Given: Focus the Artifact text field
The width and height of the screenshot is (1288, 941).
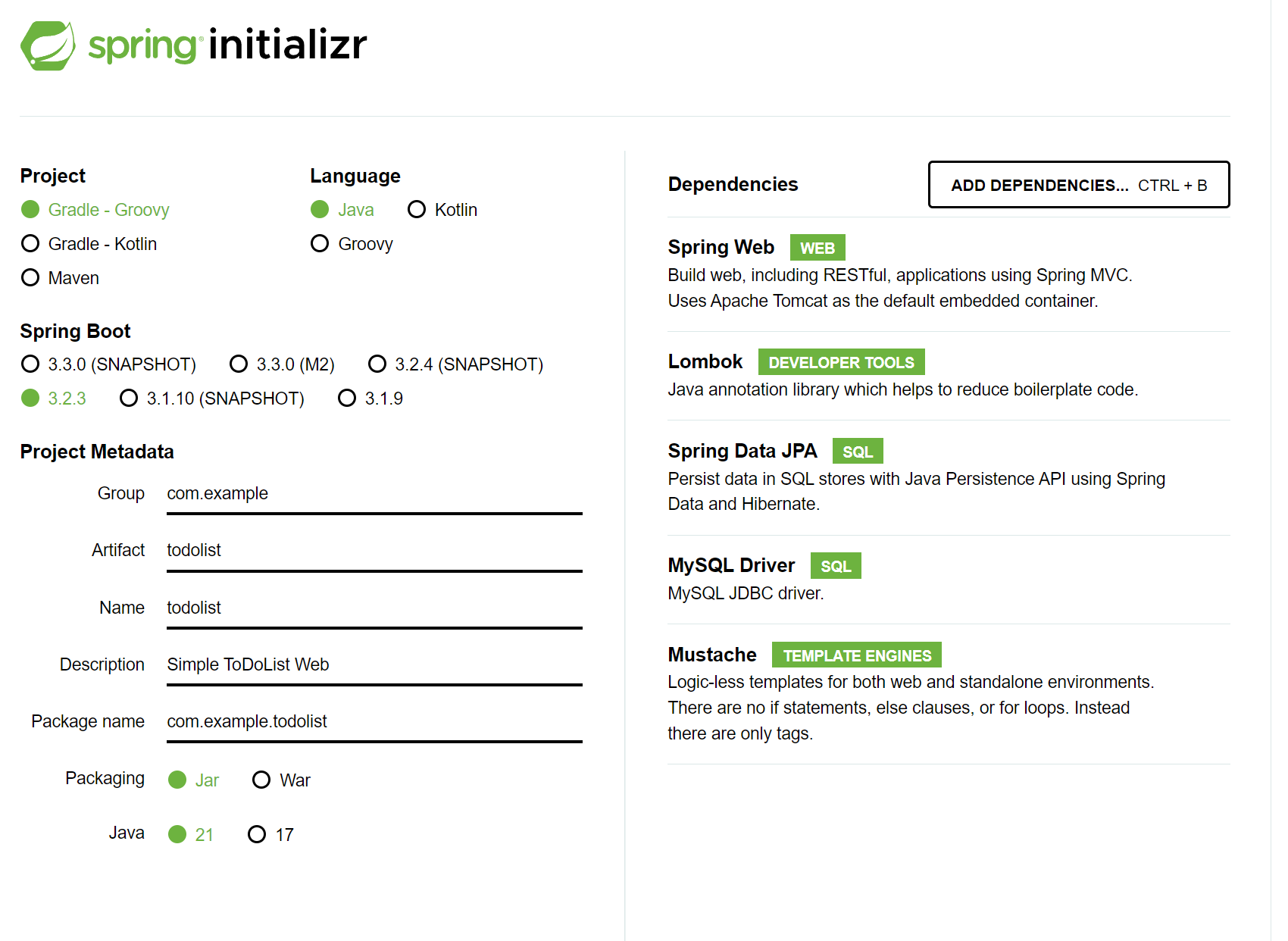Looking at the screenshot, I should click(374, 551).
